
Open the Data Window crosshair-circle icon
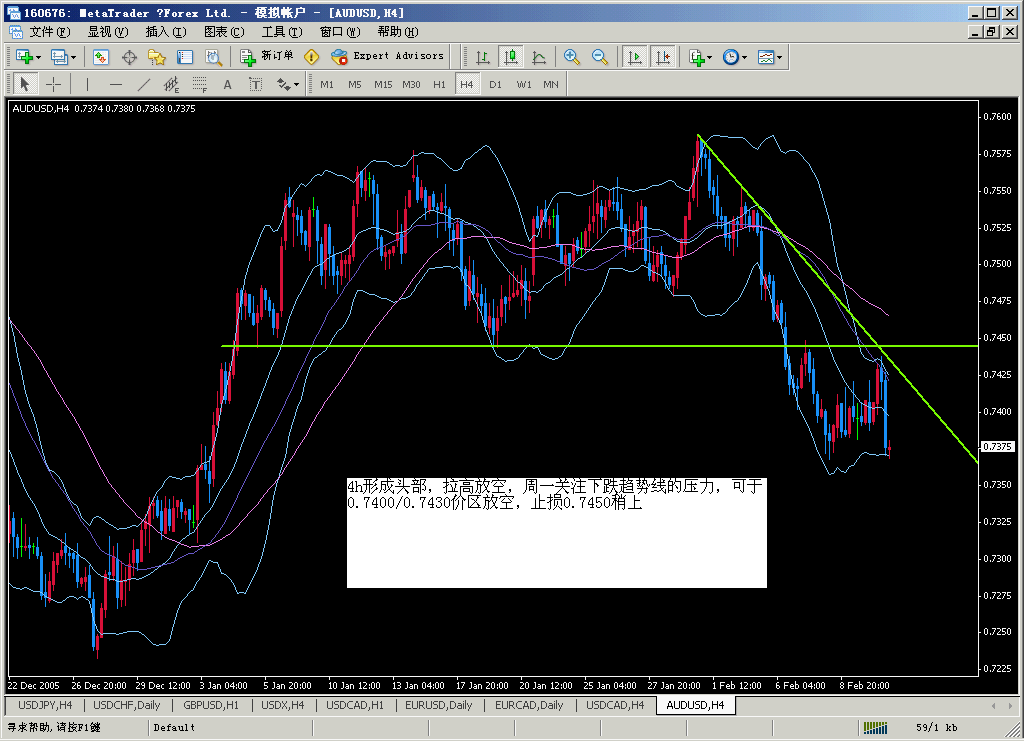click(x=129, y=57)
